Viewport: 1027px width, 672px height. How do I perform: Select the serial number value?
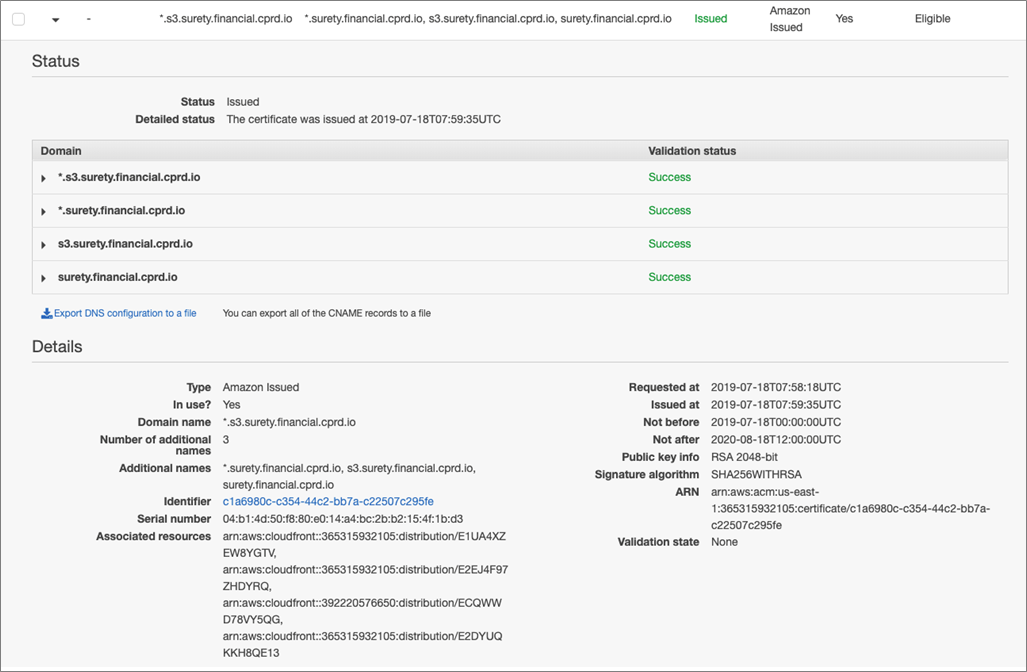point(343,519)
